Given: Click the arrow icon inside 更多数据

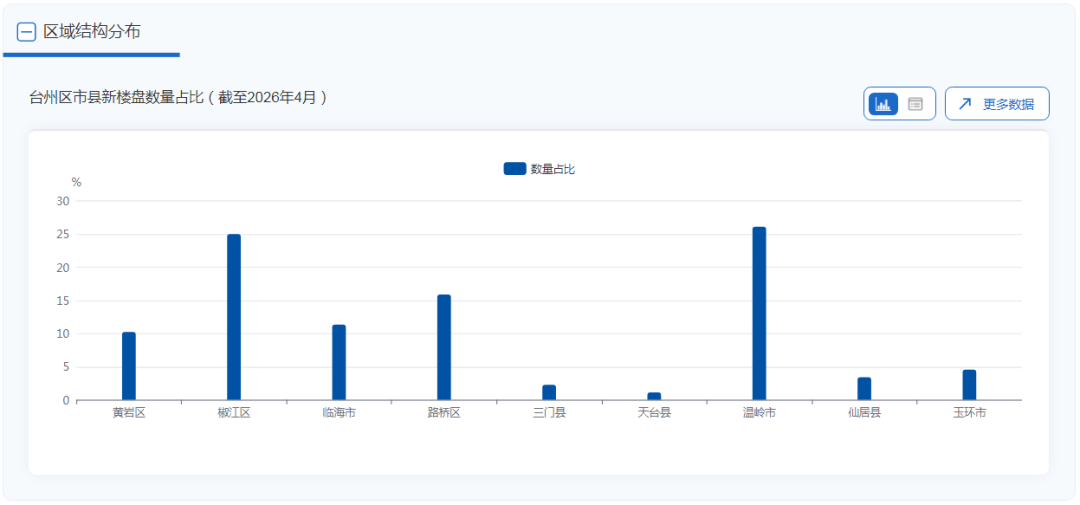Looking at the screenshot, I should click(x=965, y=104).
